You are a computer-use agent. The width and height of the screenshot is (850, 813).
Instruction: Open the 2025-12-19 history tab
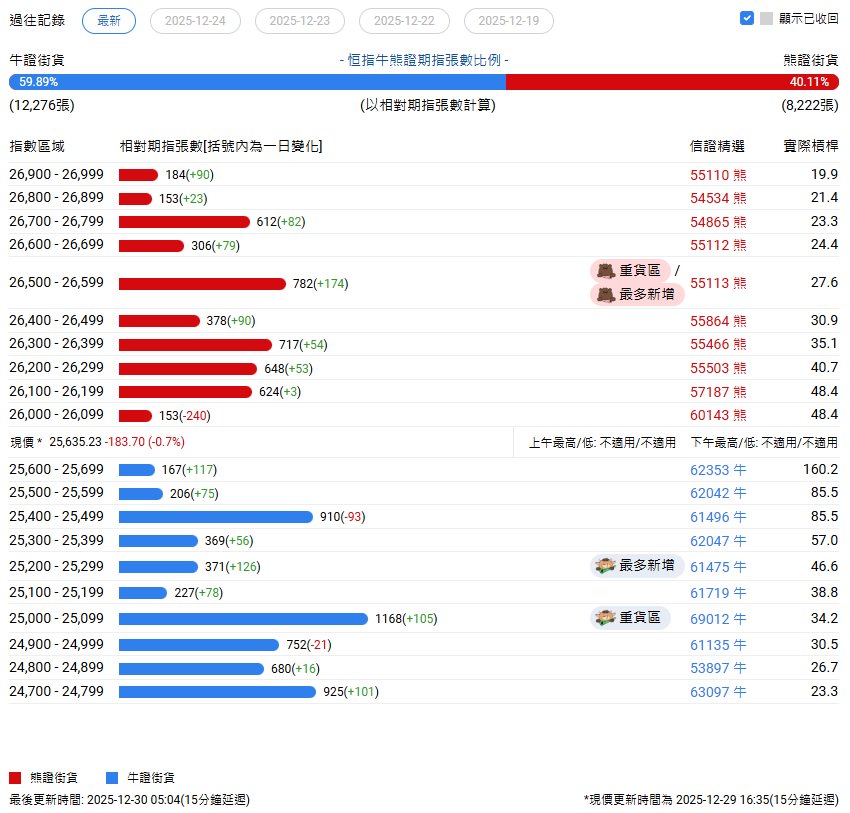[508, 20]
